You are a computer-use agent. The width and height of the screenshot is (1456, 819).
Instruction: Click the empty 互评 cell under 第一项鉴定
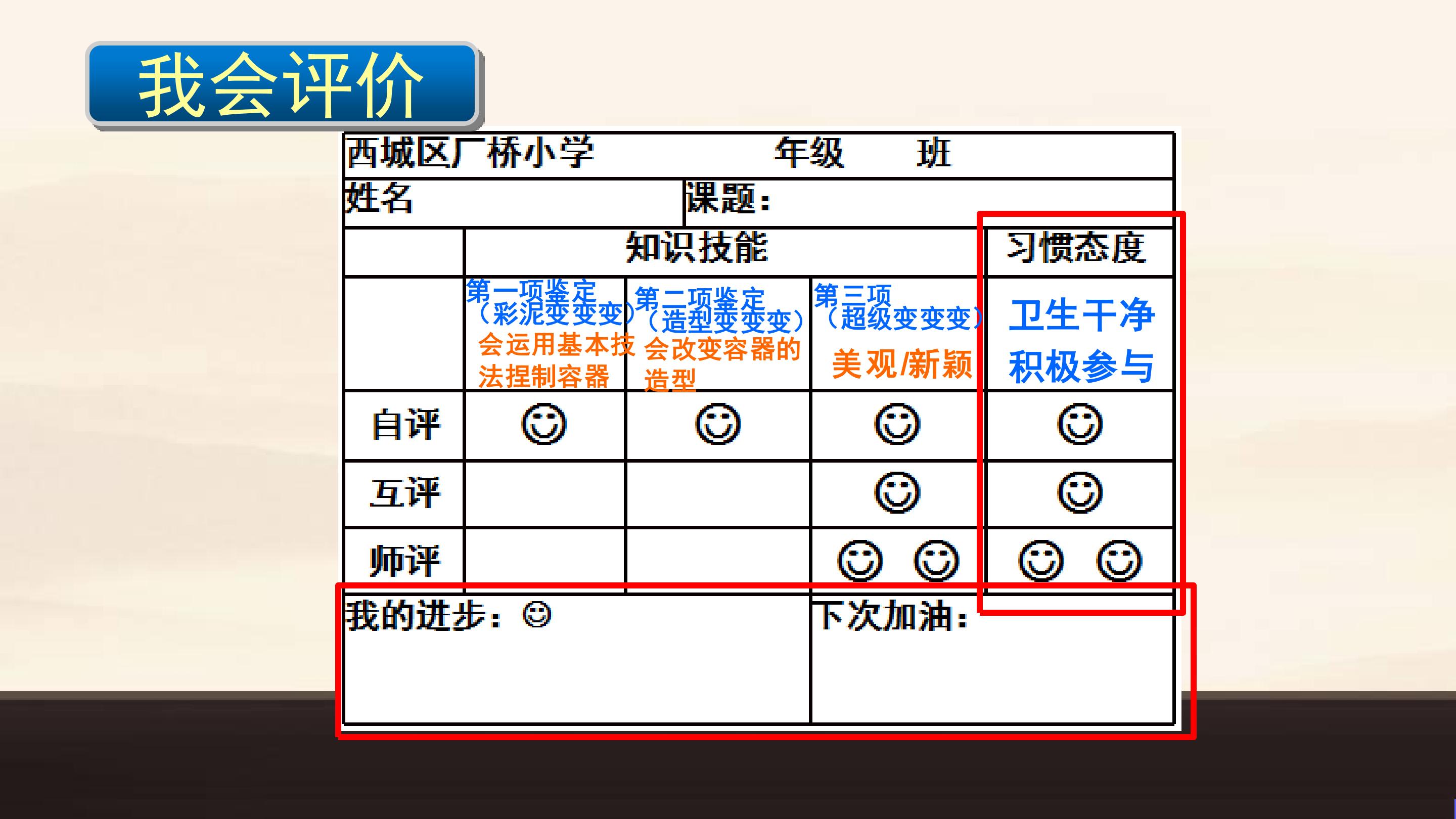pos(545,494)
